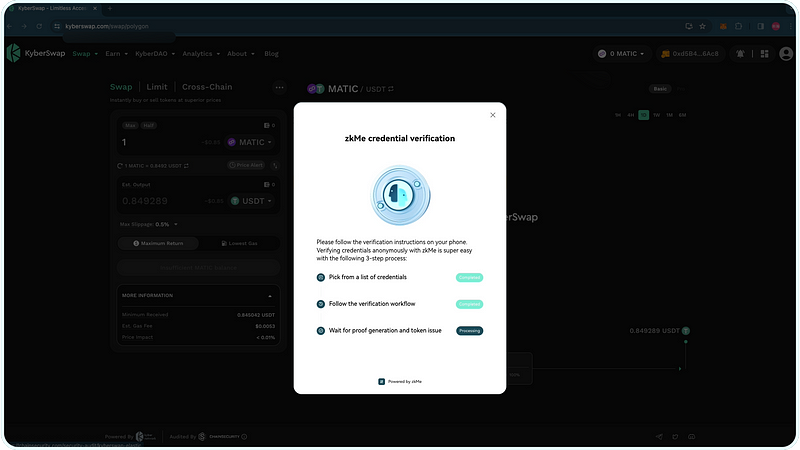Refresh the 1 MATIC rate icon

coord(120,166)
